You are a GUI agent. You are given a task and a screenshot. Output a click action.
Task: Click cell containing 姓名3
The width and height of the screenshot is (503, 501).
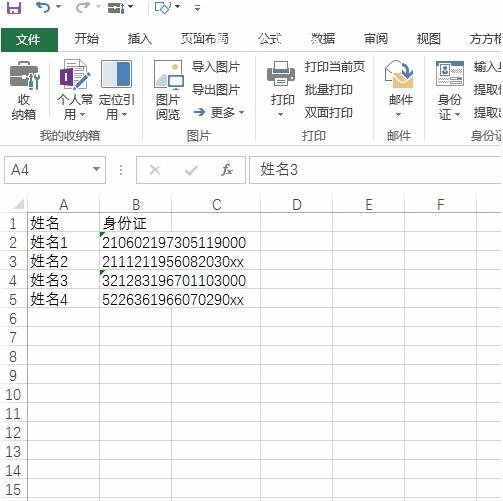[x=63, y=280]
